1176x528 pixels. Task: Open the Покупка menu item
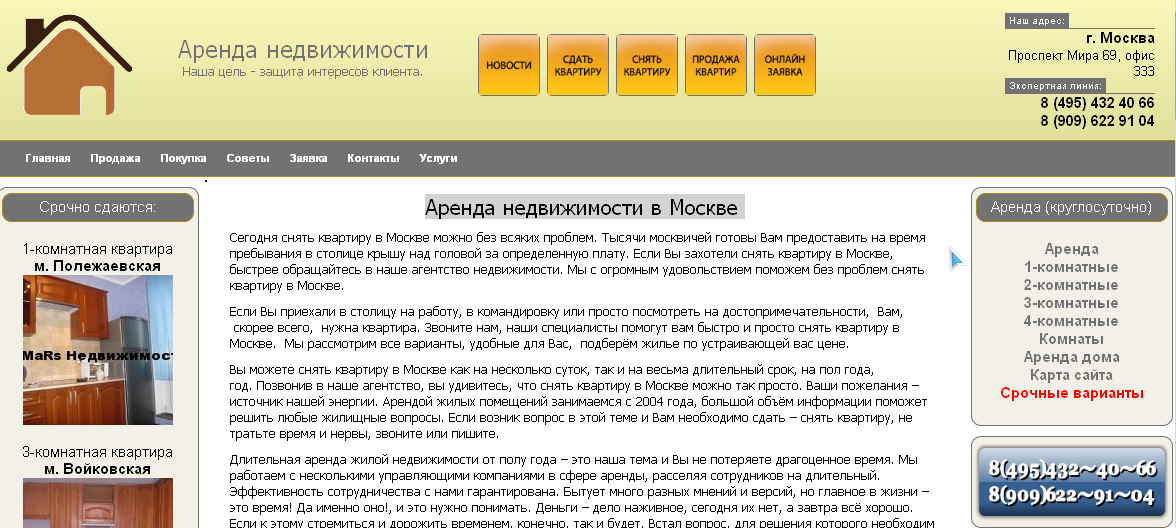tap(183, 158)
